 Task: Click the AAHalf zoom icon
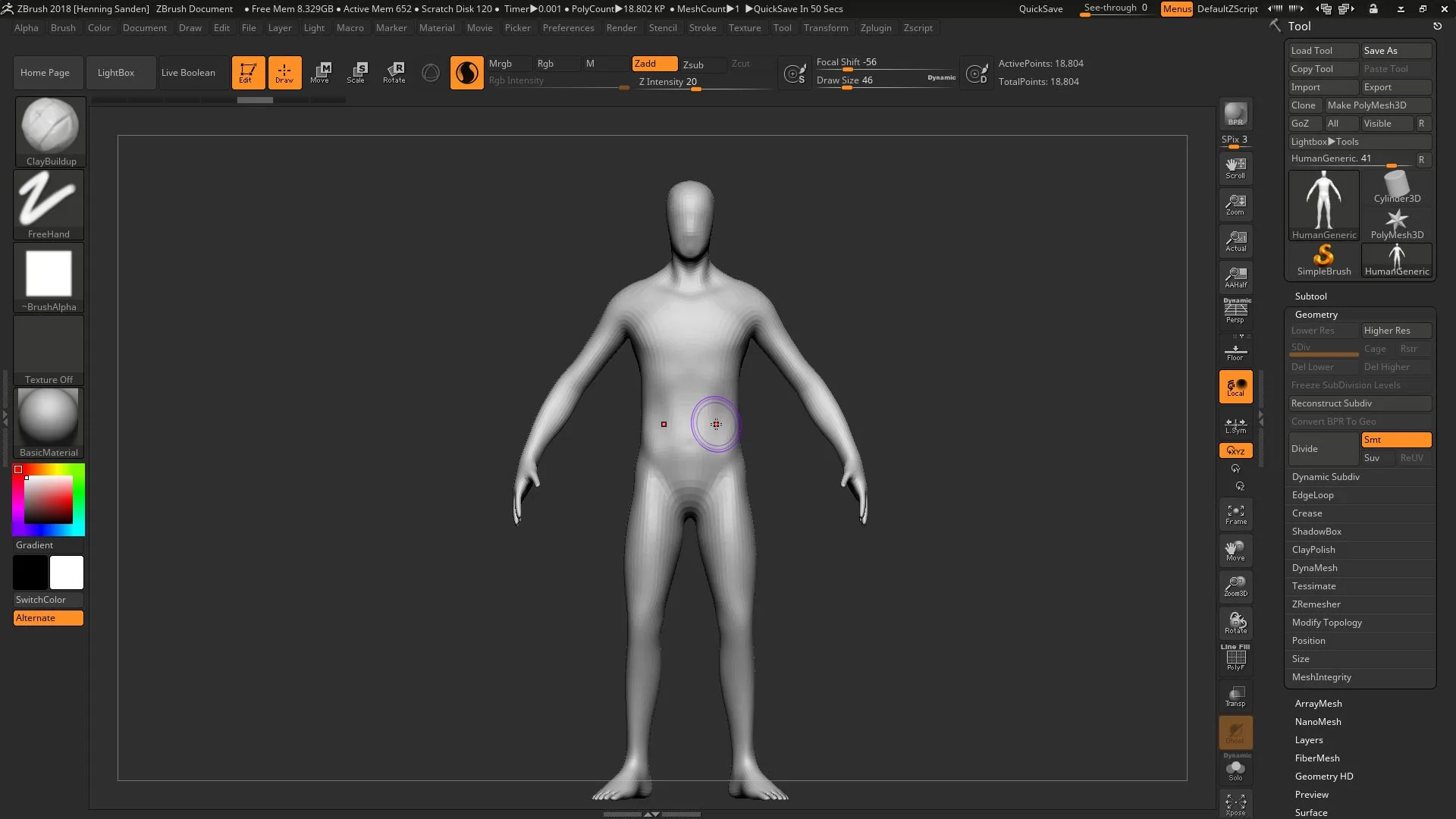coord(1235,277)
